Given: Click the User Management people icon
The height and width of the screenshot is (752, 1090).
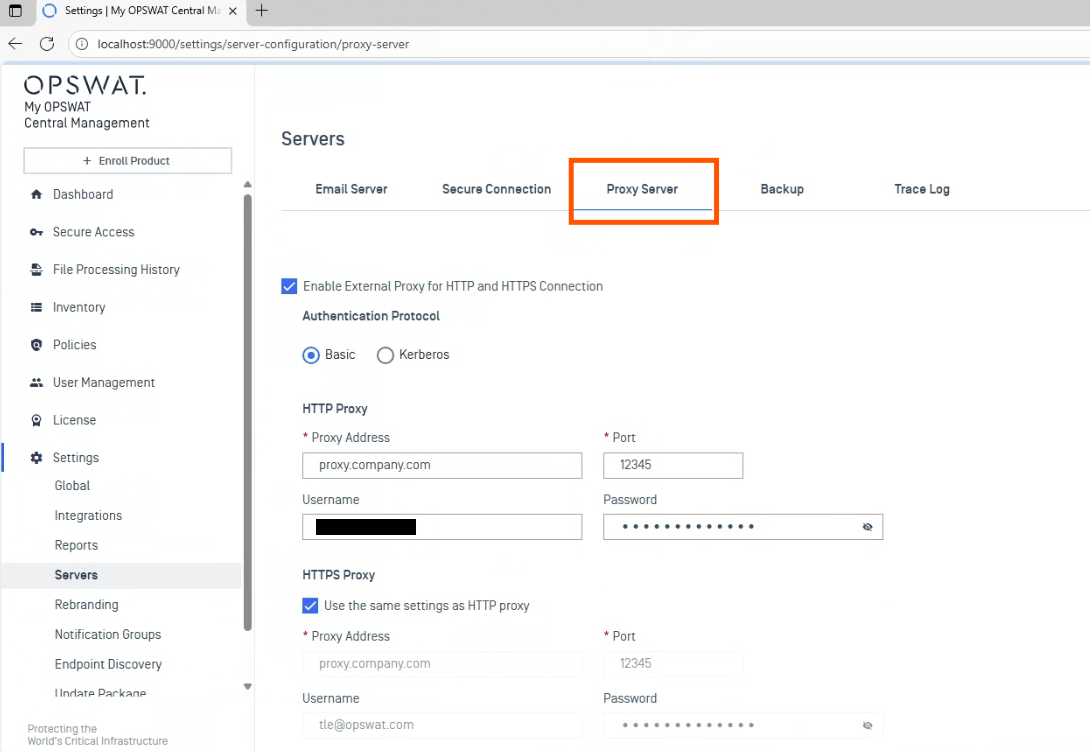Looking at the screenshot, I should (x=37, y=383).
